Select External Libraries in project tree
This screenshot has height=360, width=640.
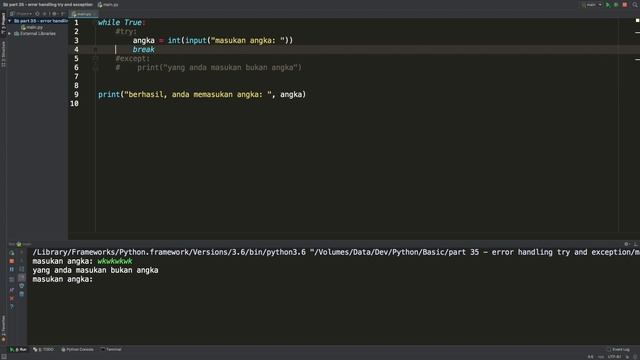click(x=35, y=33)
